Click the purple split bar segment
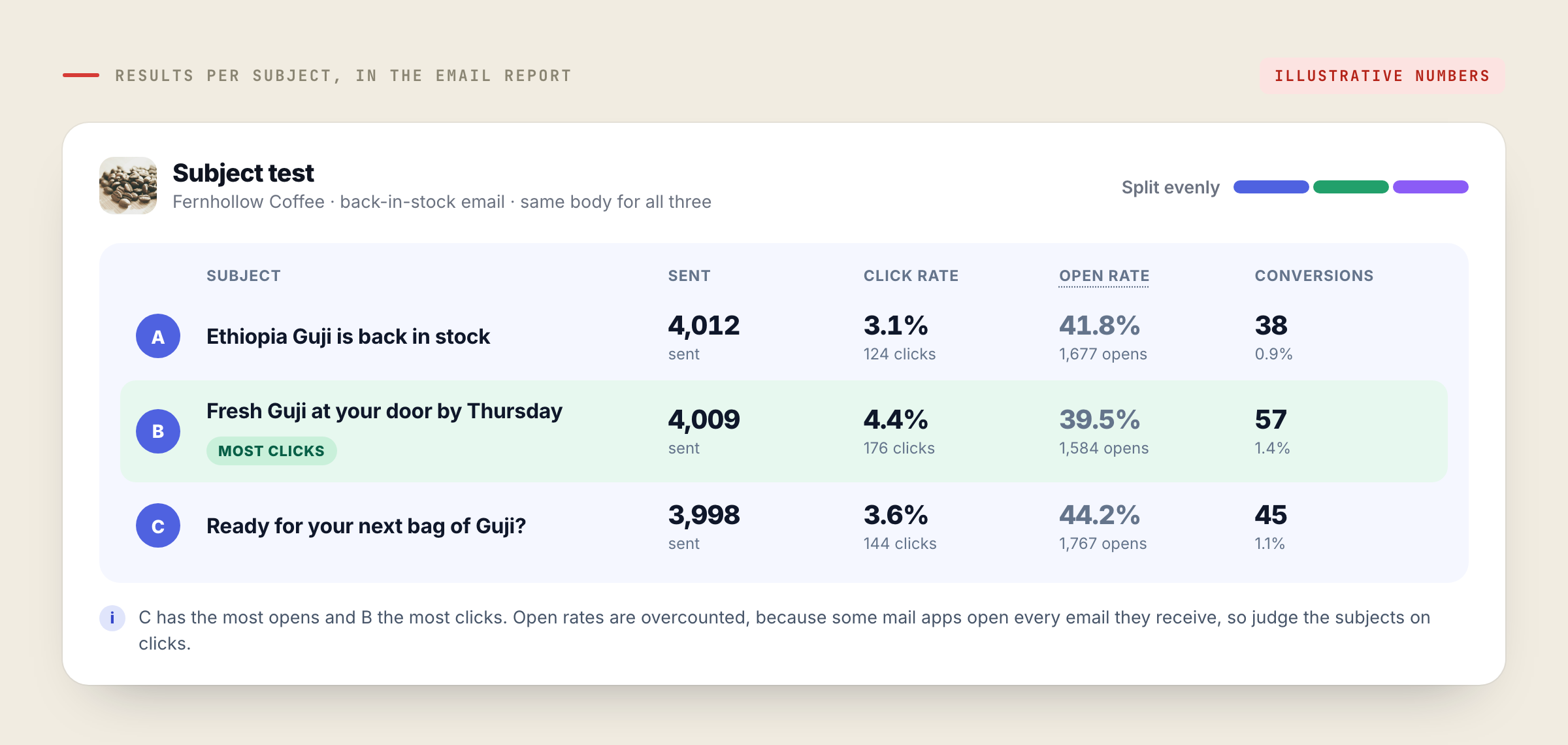The width and height of the screenshot is (1568, 745). pos(1430,187)
